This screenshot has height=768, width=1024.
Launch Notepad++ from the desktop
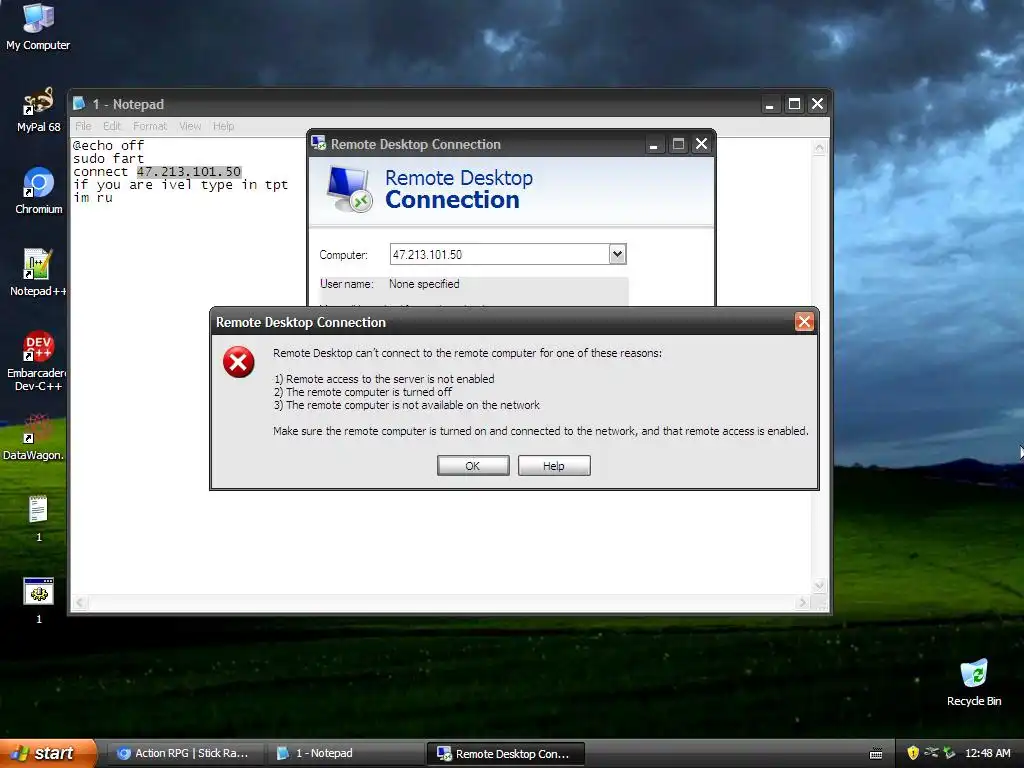(x=38, y=273)
